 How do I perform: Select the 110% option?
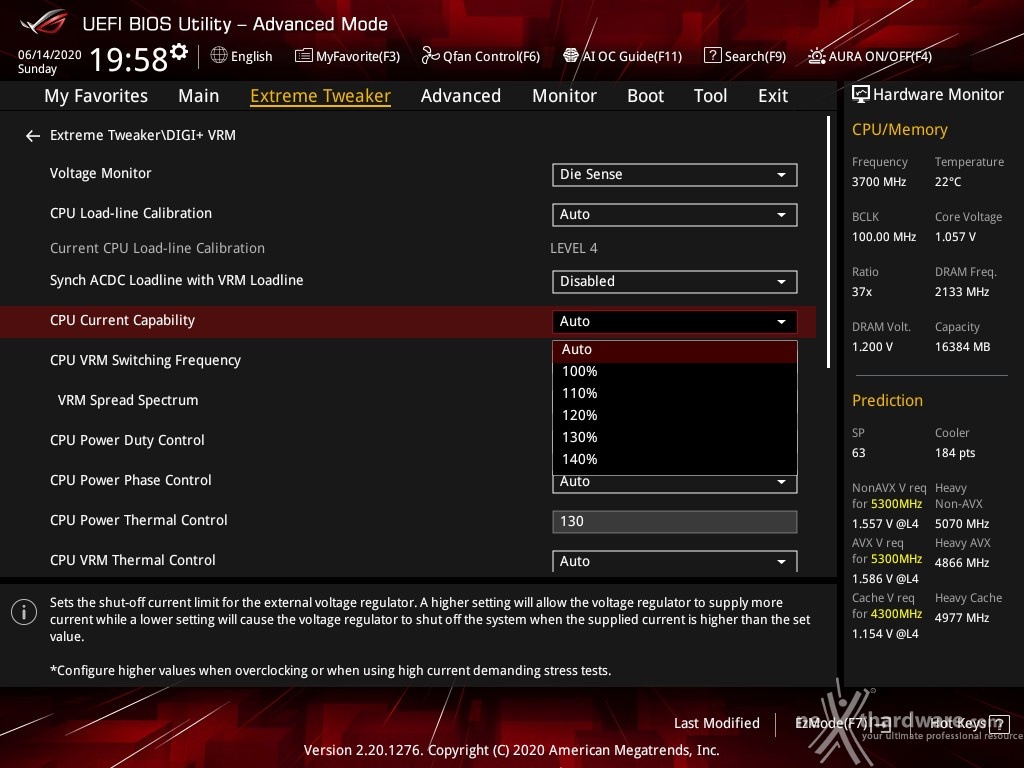click(x=675, y=394)
